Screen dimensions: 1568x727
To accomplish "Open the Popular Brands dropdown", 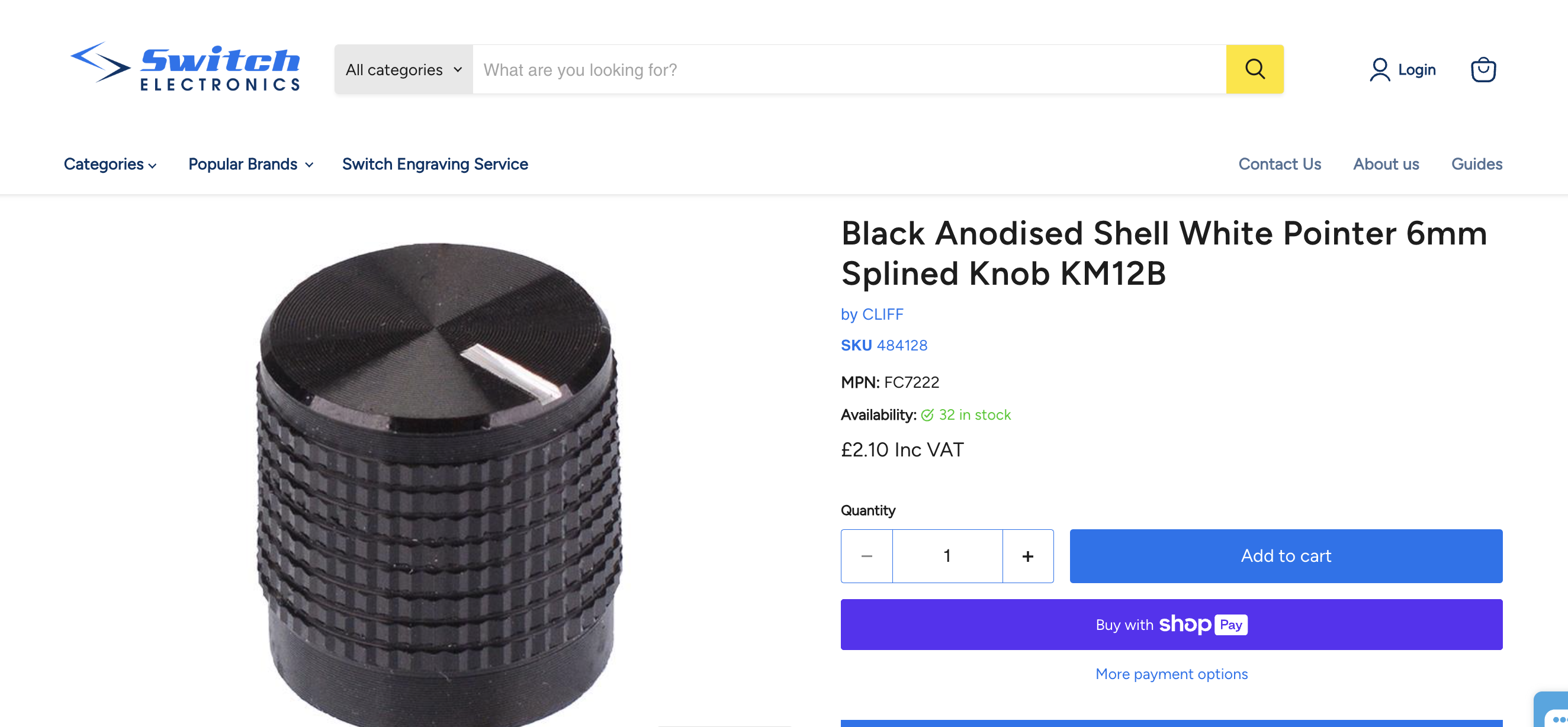I will [x=251, y=164].
